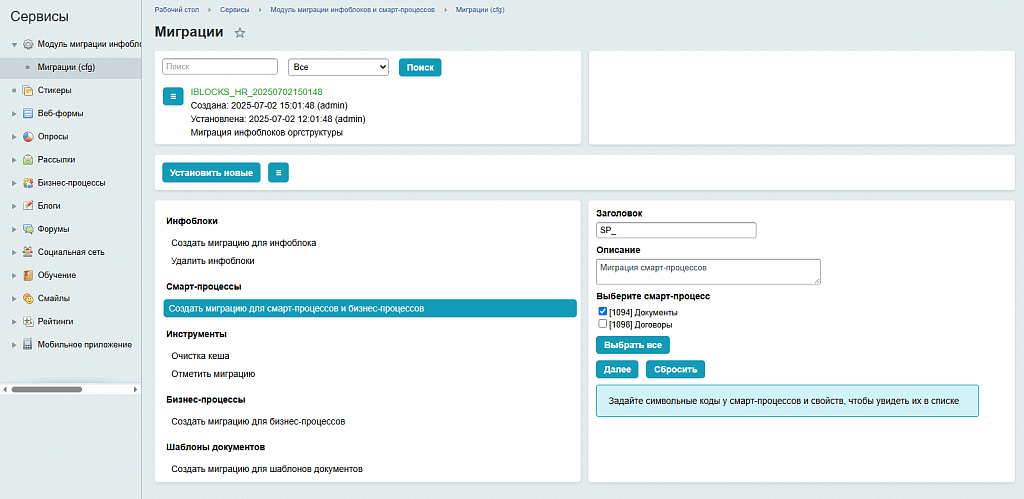The width and height of the screenshot is (1024, 499).
Task: Open hamburger menu beside Установить новые button
Action: pos(278,173)
